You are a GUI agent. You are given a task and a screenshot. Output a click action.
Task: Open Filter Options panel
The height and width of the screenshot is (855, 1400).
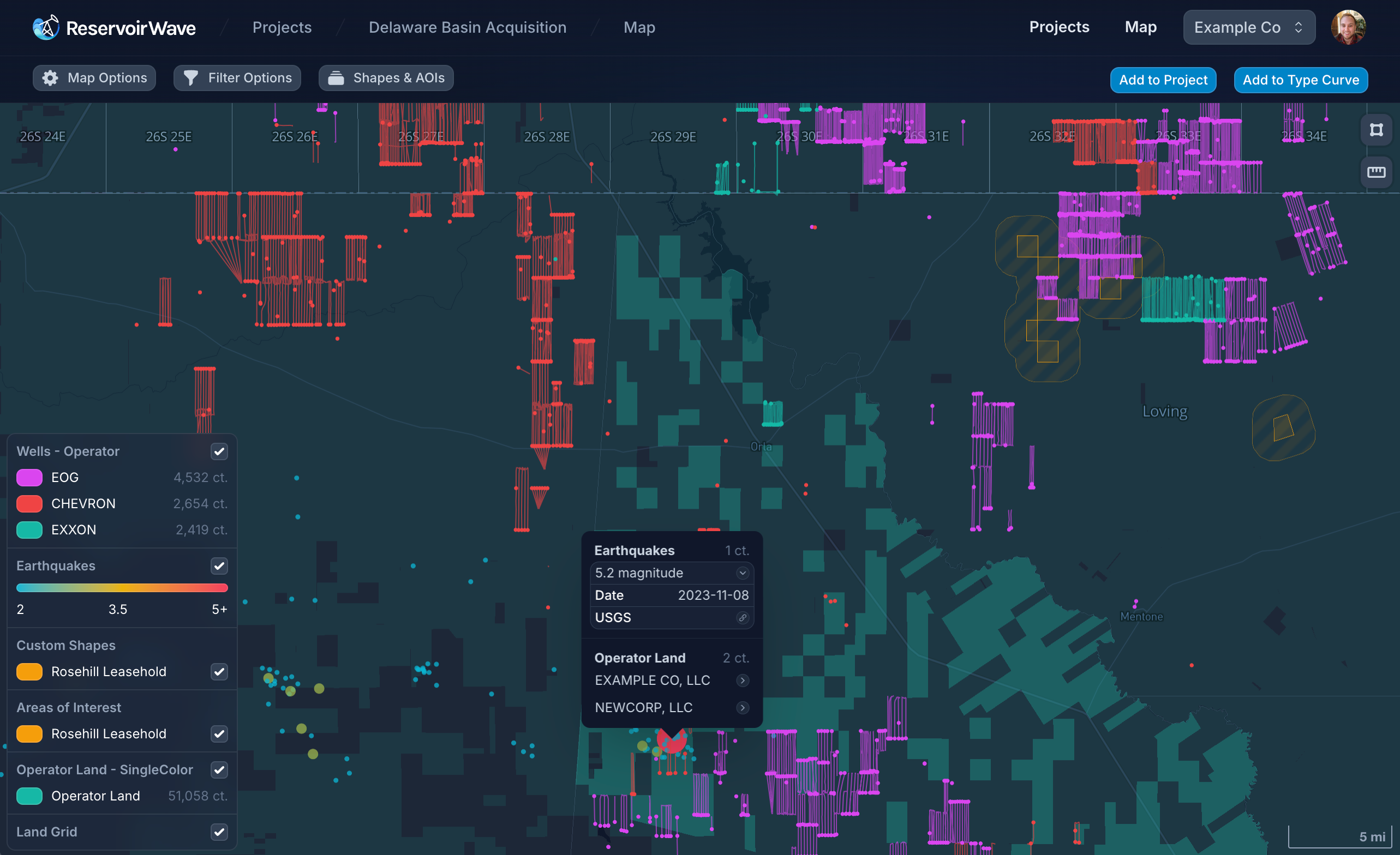(239, 77)
